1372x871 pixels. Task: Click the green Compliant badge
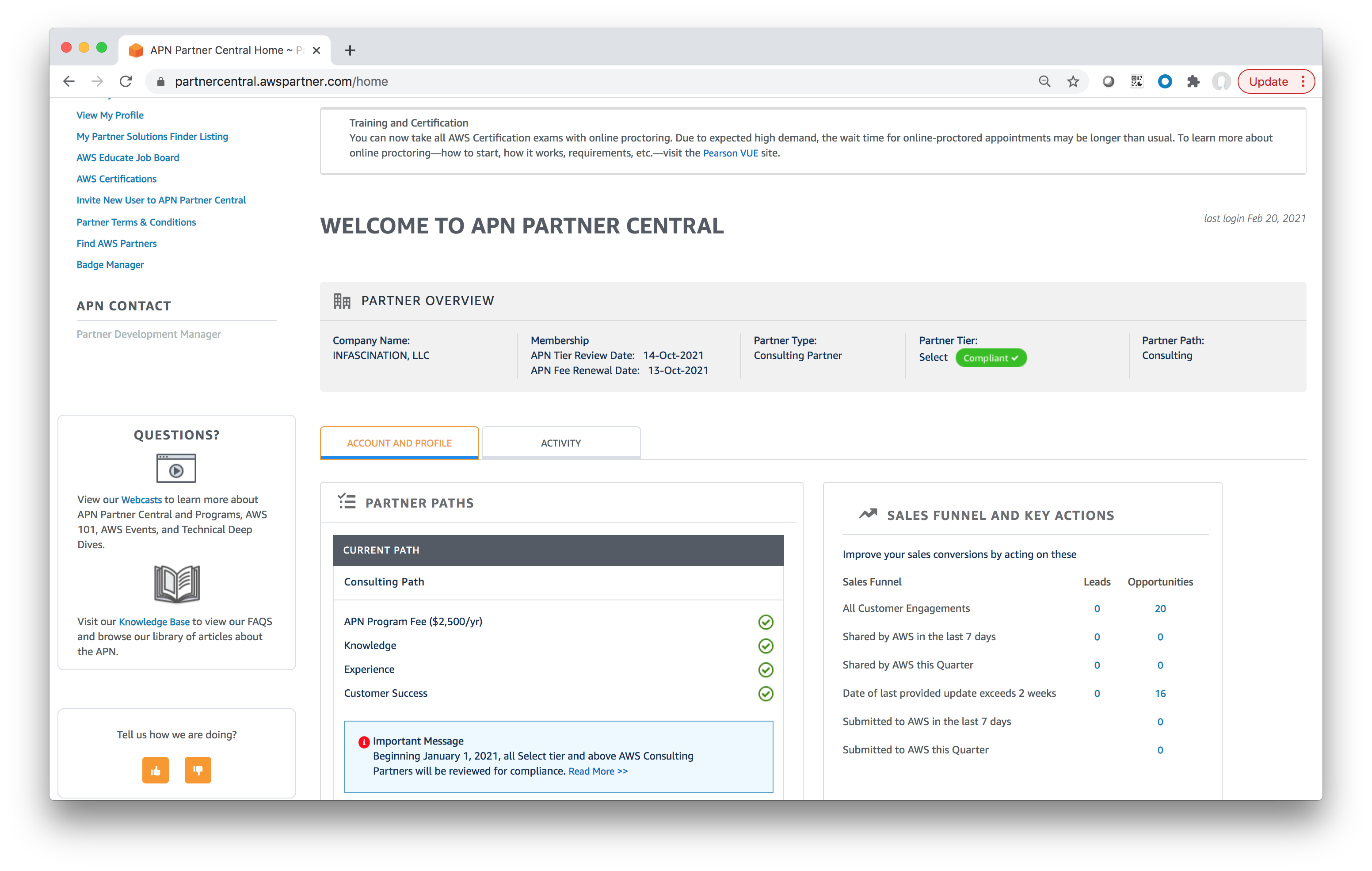pyautogui.click(x=991, y=358)
